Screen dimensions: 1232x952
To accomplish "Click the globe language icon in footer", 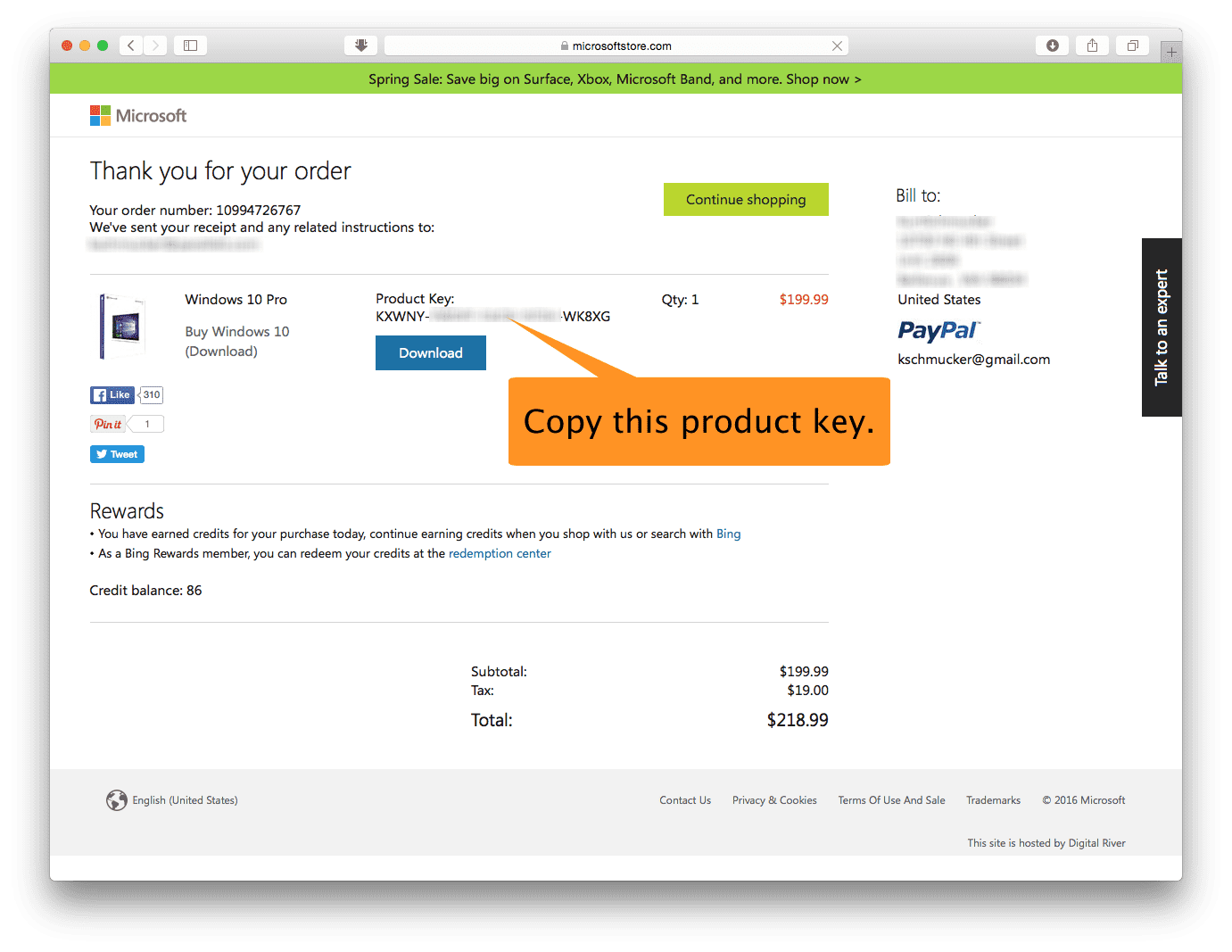I will click(x=117, y=800).
